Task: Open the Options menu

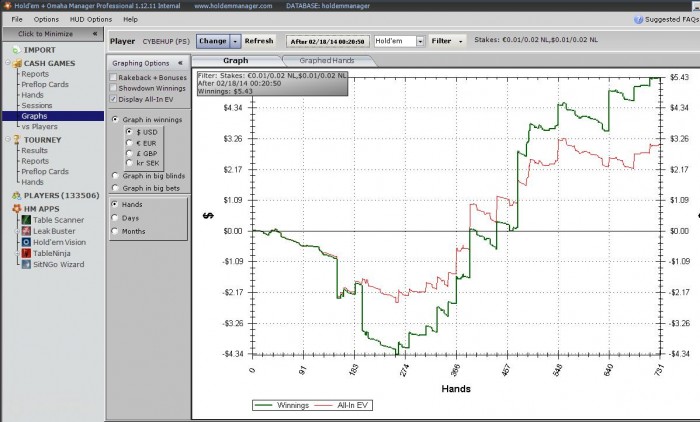Action: 46,19
